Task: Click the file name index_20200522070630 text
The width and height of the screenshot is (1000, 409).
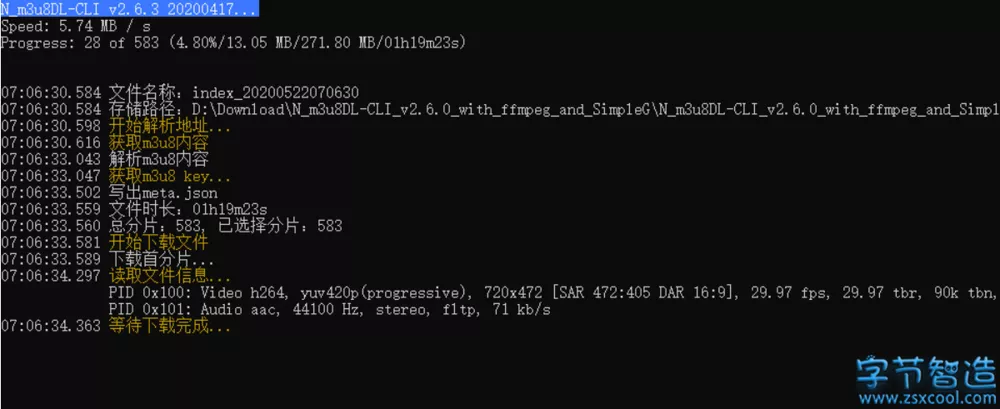Action: [x=275, y=92]
